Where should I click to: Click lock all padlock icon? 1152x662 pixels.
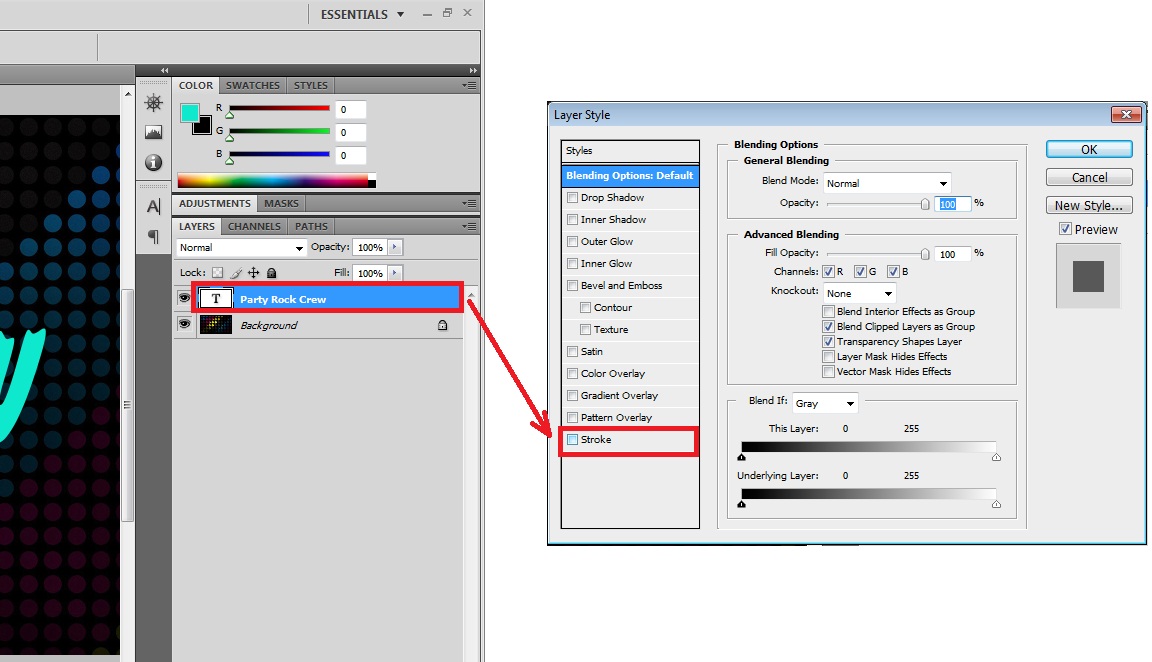tap(271, 273)
